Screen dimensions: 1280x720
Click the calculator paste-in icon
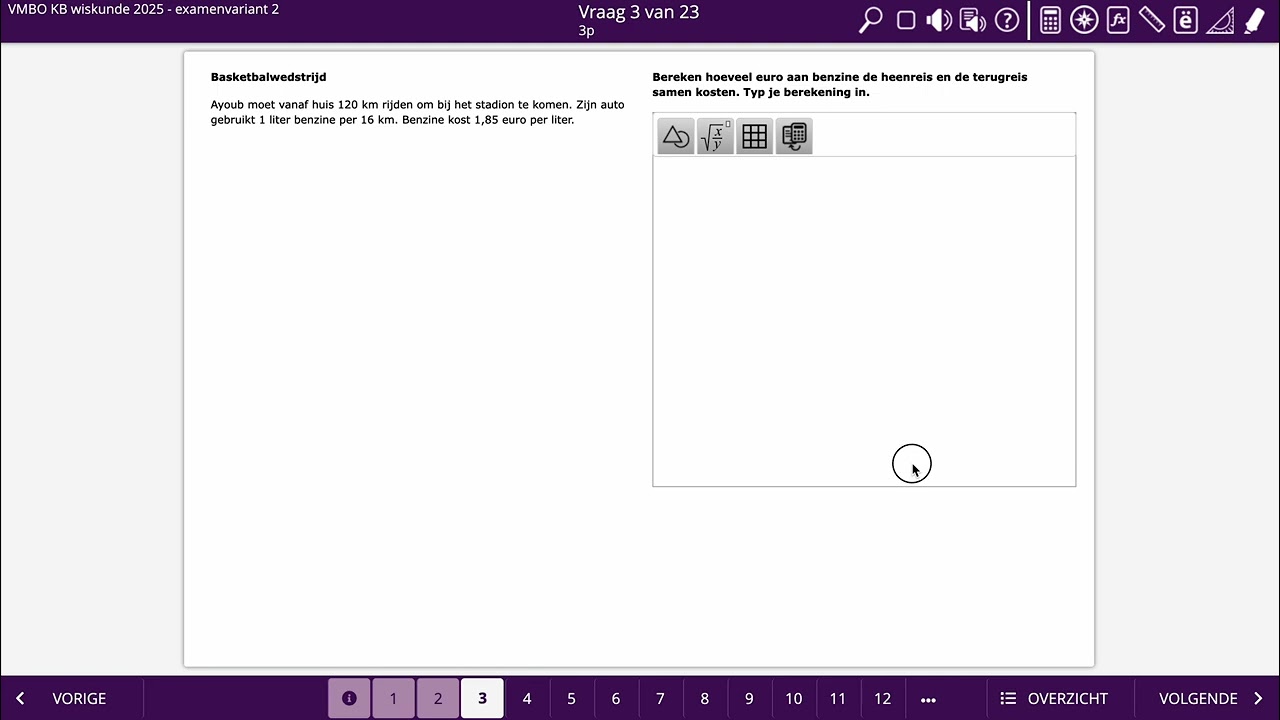point(794,137)
